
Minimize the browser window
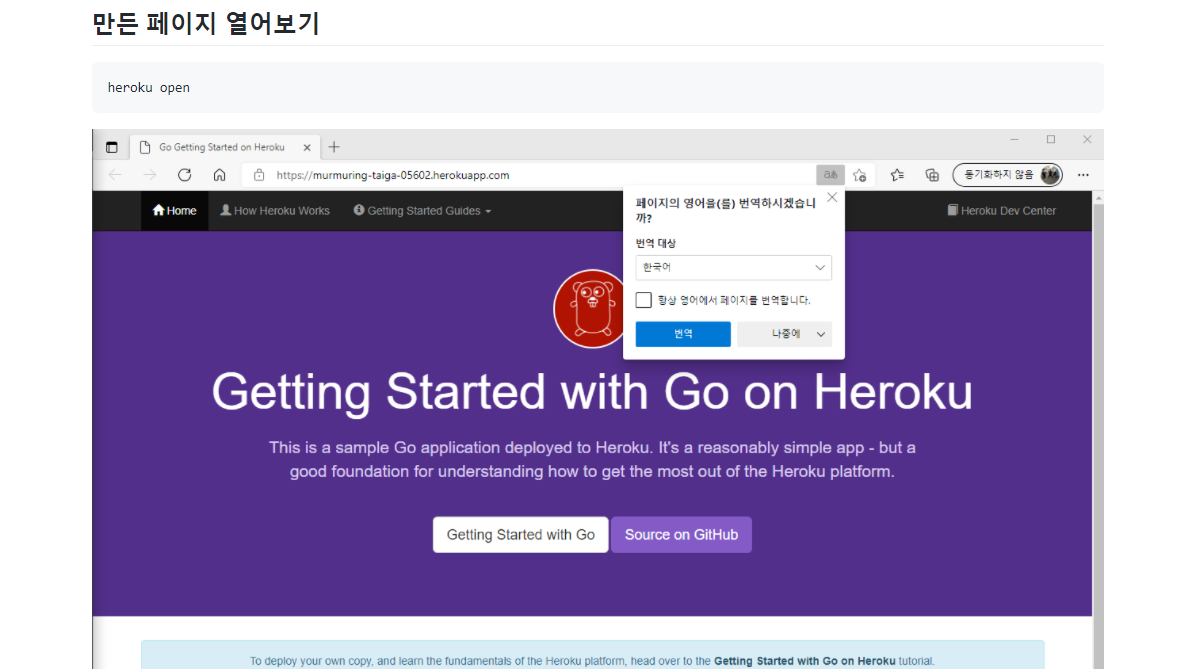tap(1014, 139)
